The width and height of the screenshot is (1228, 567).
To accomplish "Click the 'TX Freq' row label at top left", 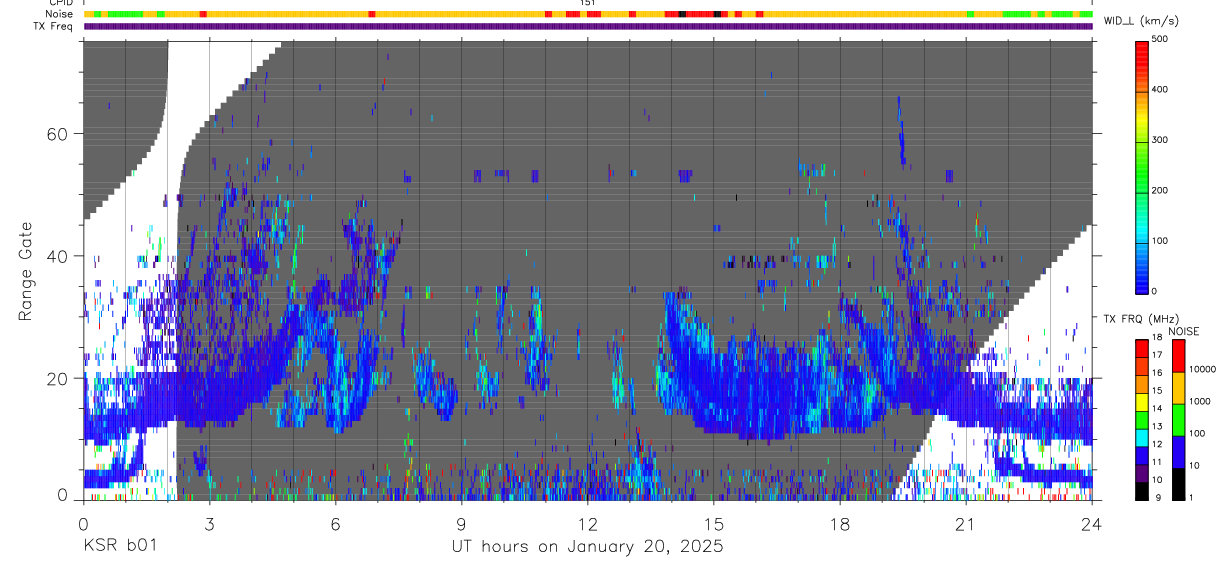I will [55, 26].
